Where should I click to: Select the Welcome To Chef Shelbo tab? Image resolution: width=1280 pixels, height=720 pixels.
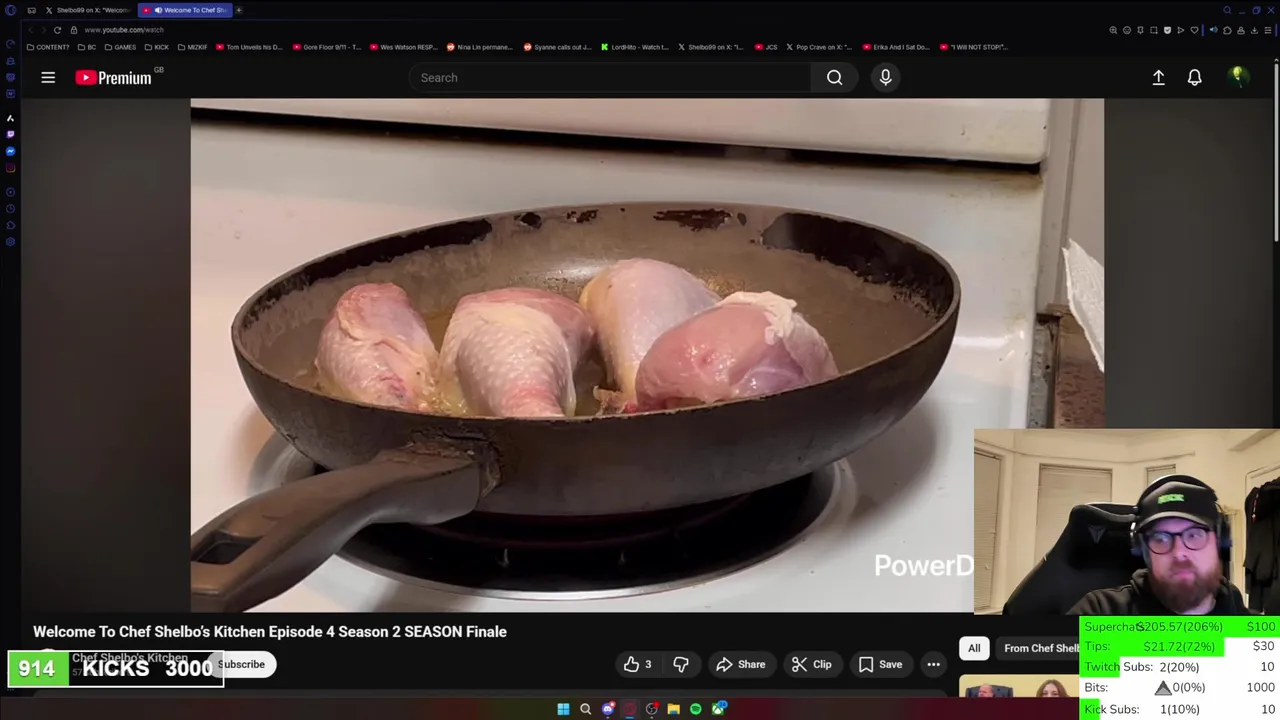click(x=187, y=10)
